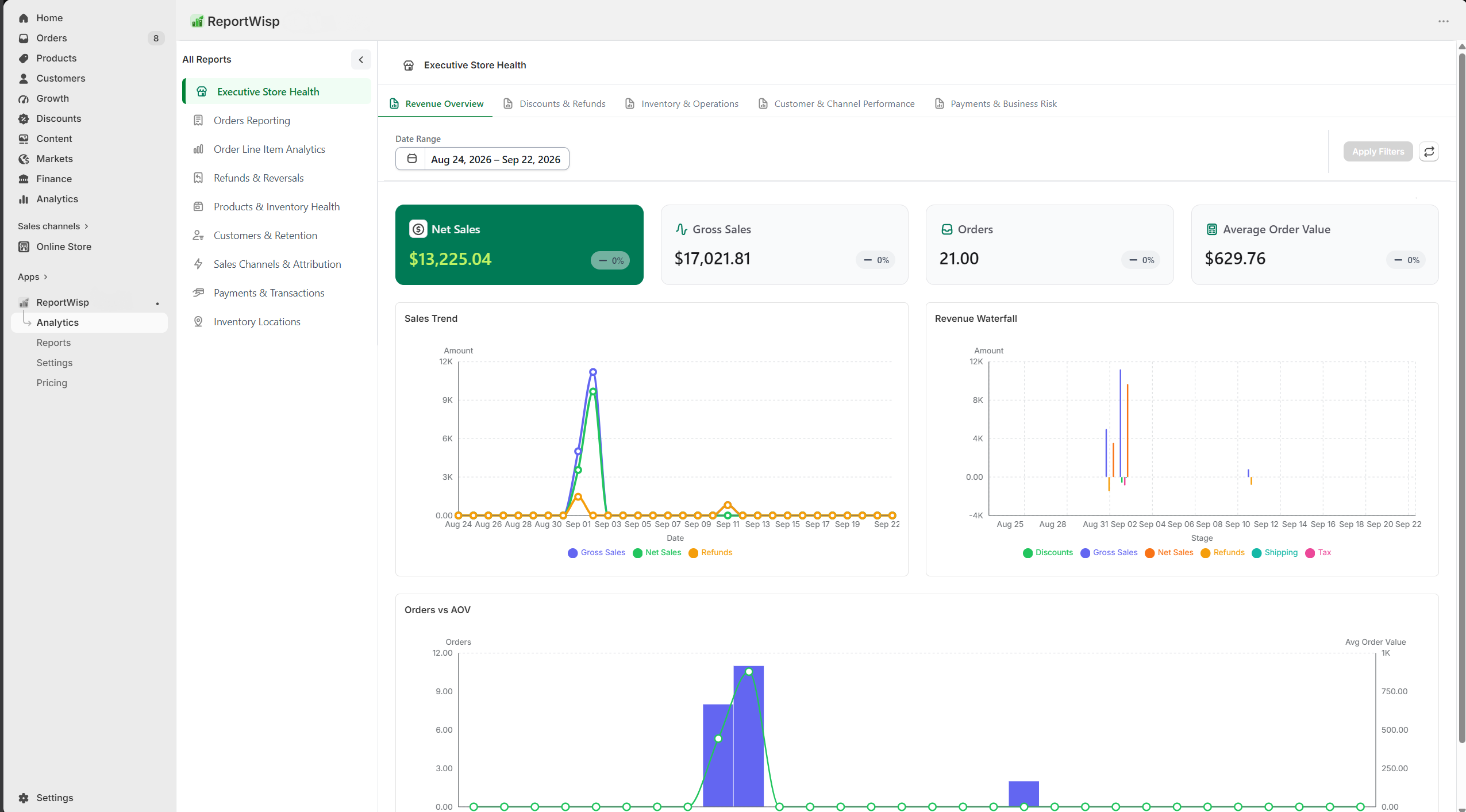Click the store icon beside the Executive Store Health title
This screenshot has width=1466, height=812.
click(x=409, y=65)
